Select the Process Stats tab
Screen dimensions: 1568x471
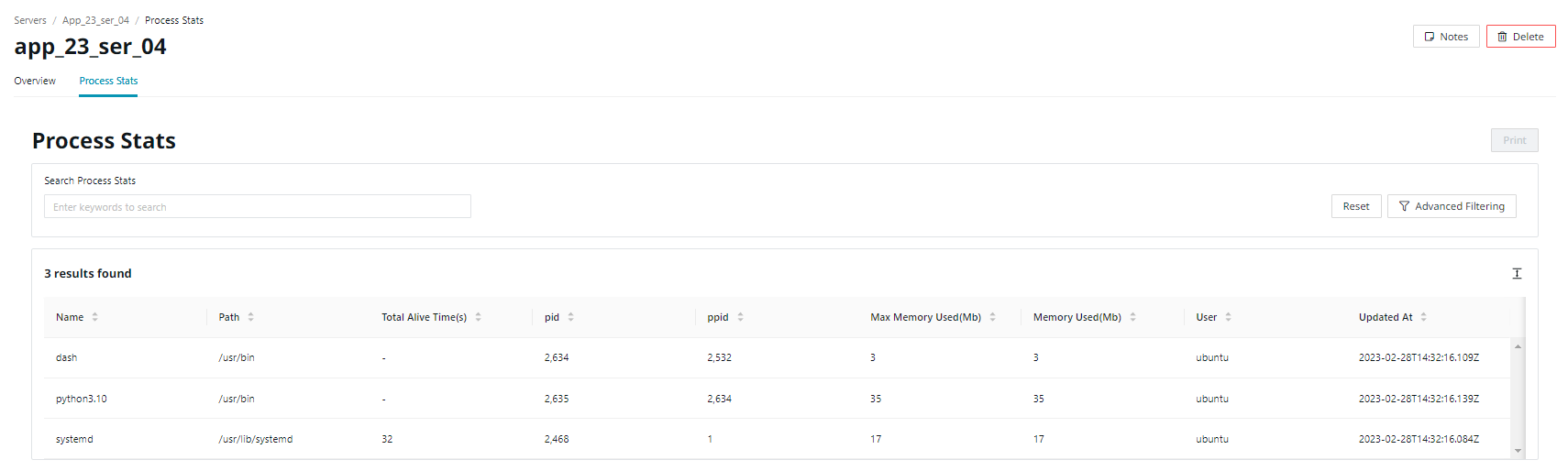click(x=108, y=81)
